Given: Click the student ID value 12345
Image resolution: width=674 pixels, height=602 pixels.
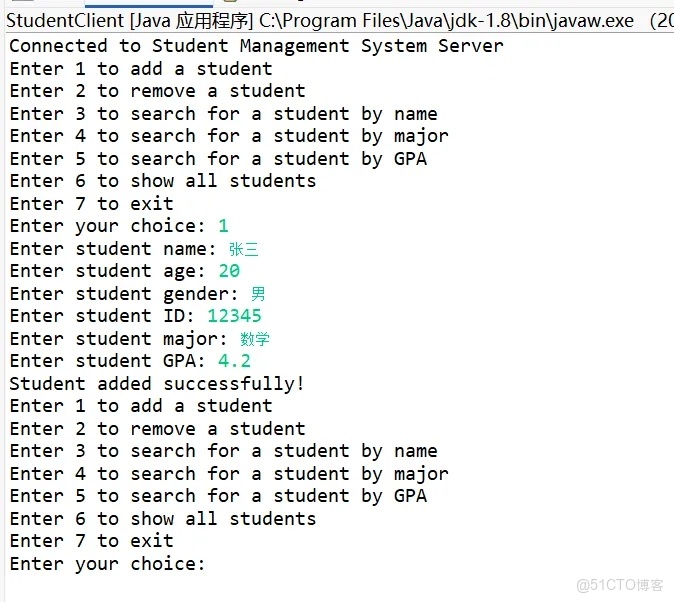Looking at the screenshot, I should tap(234, 316).
